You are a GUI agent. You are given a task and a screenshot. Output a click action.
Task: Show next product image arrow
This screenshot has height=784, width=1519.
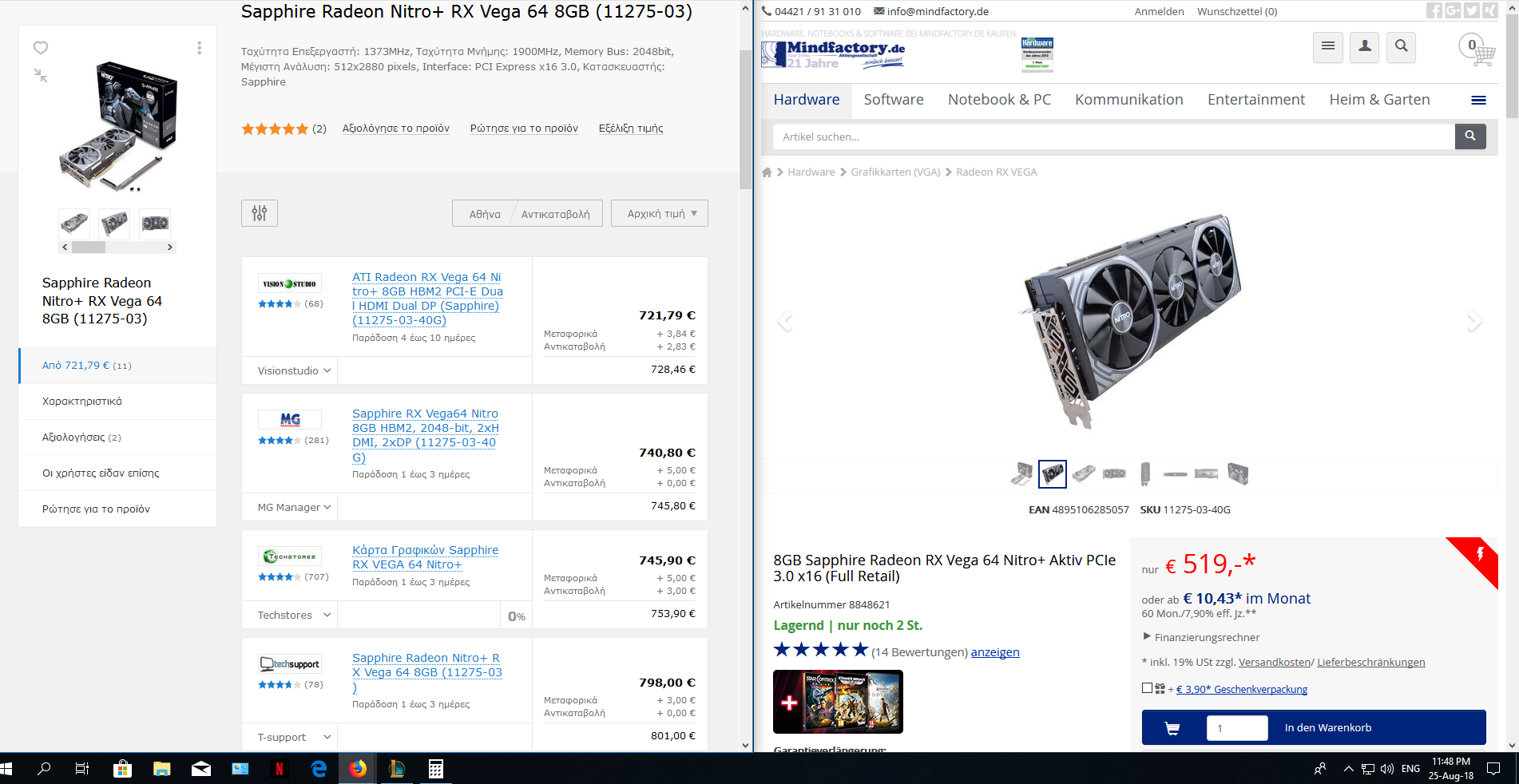[x=1473, y=321]
